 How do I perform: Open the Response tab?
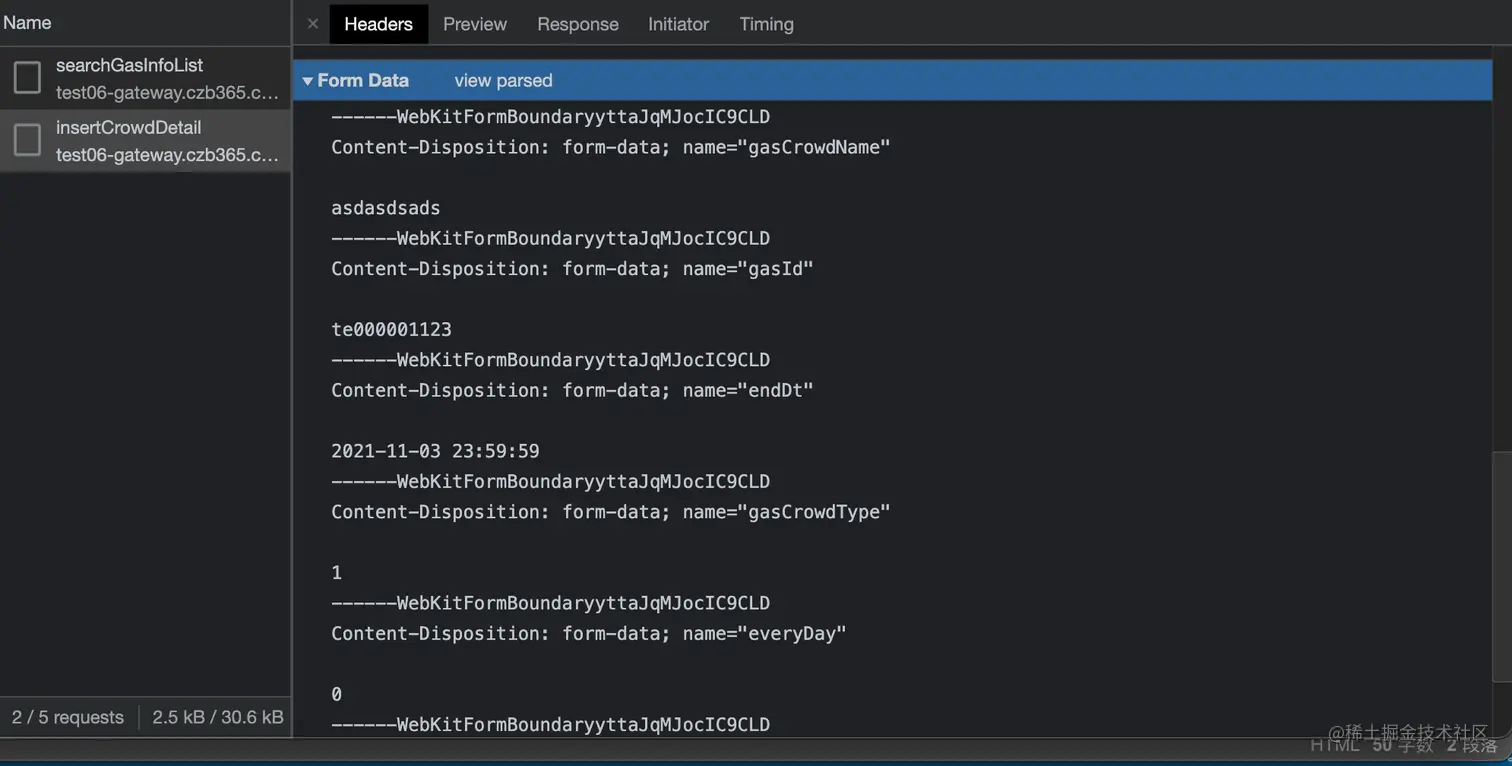[578, 24]
